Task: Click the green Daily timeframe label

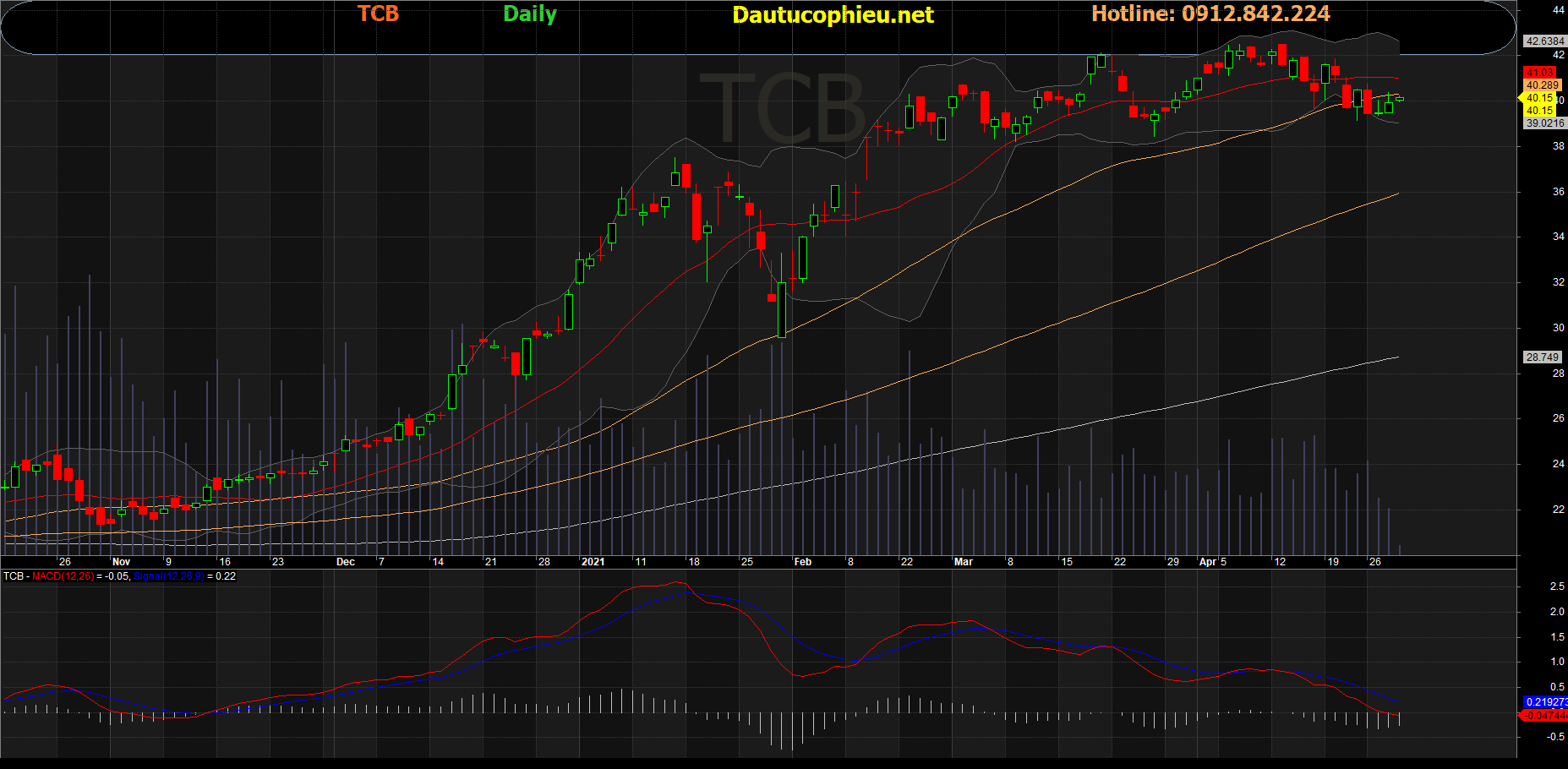Action: point(530,14)
